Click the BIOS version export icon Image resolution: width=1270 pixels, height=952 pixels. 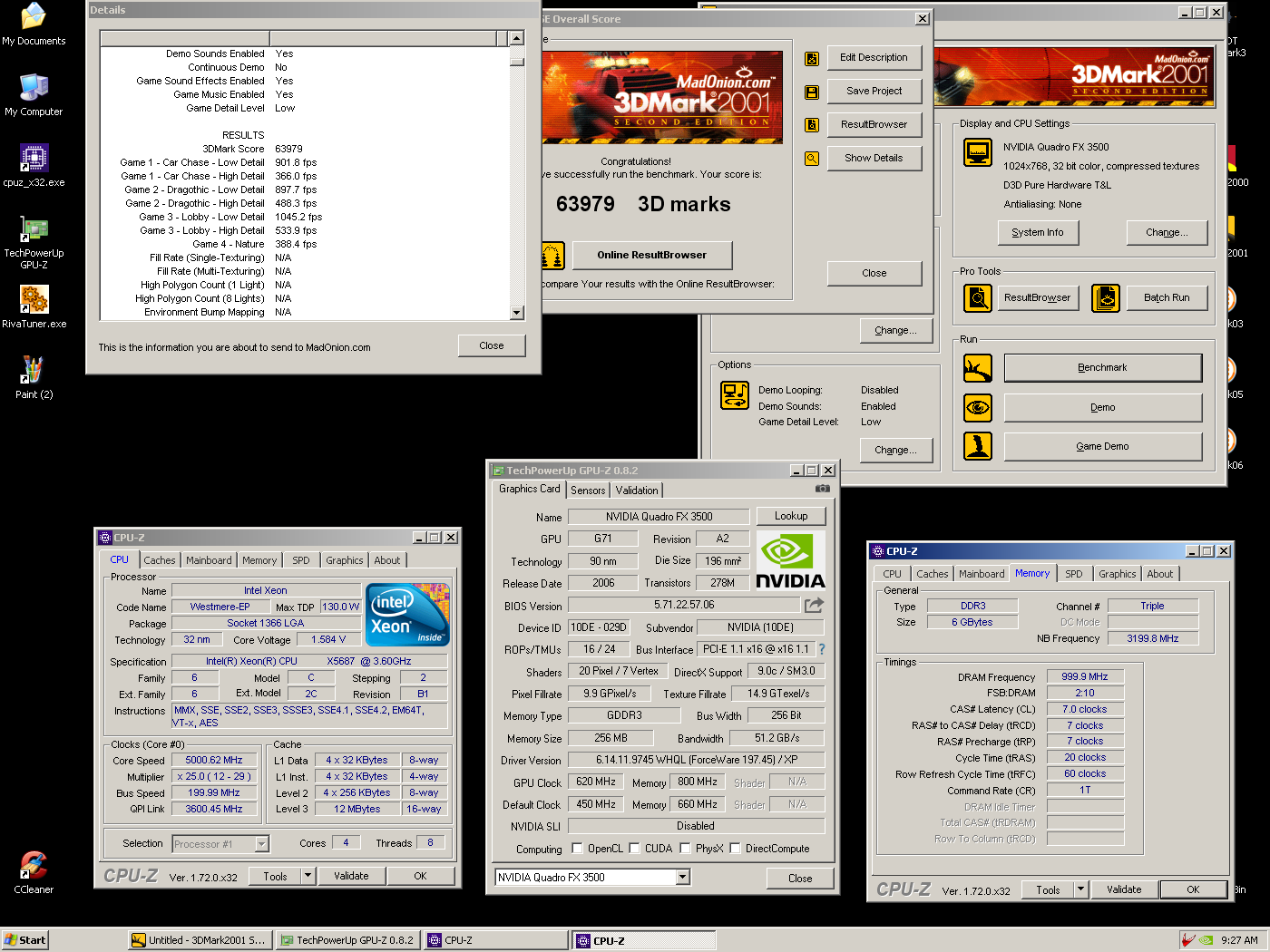[815, 605]
